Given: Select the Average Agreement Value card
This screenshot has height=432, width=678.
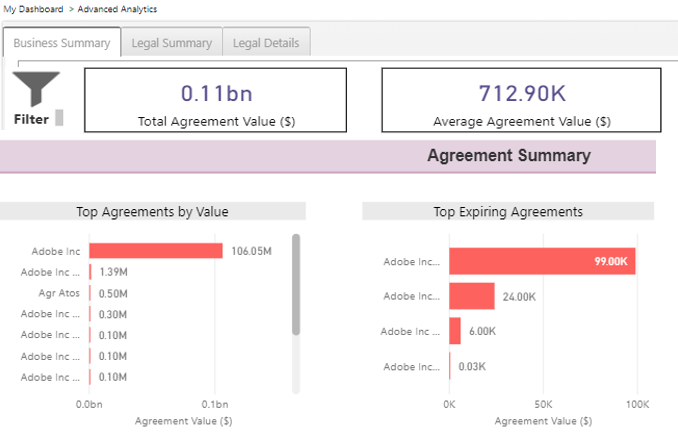Looking at the screenshot, I should click(x=521, y=100).
